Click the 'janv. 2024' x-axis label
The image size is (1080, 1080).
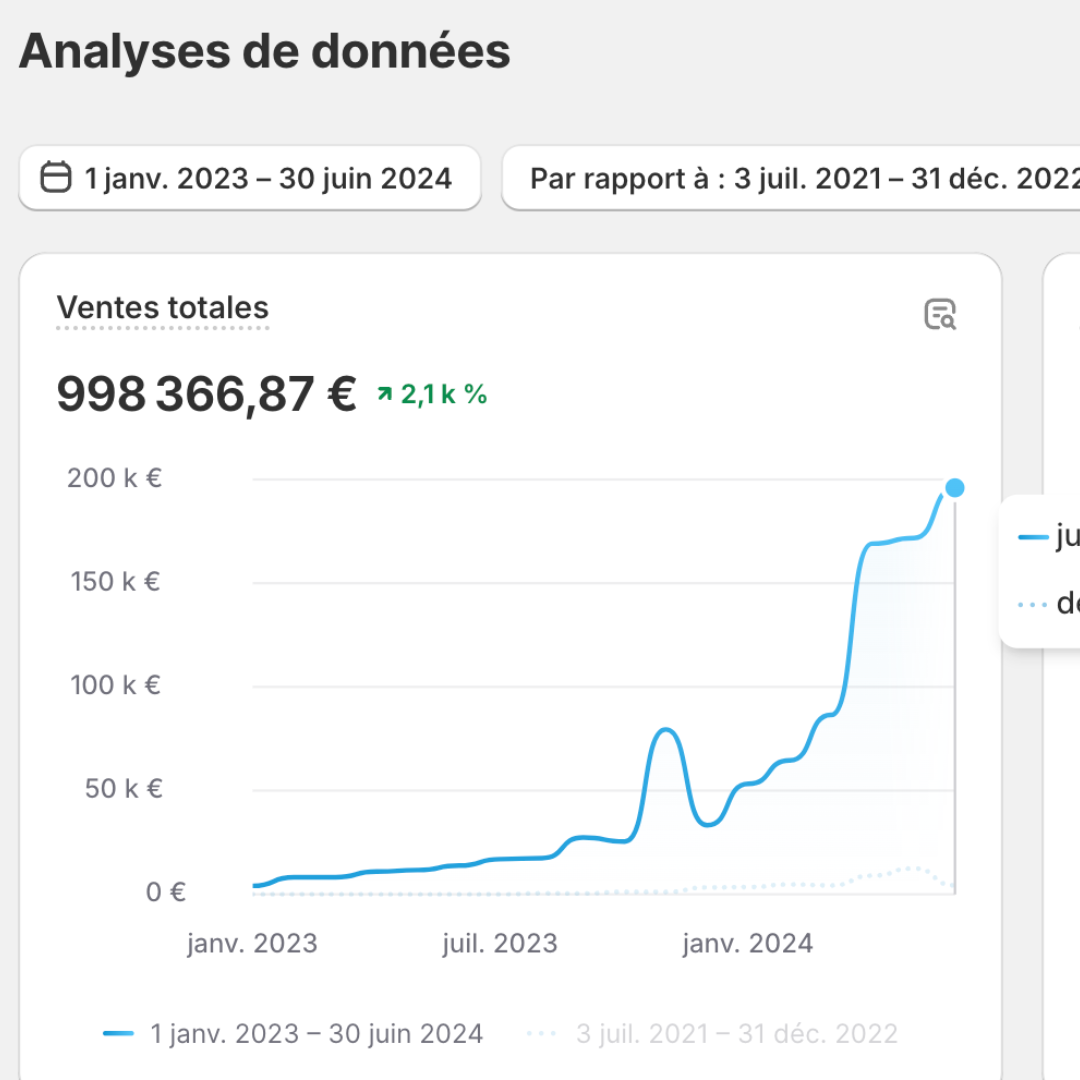(748, 943)
